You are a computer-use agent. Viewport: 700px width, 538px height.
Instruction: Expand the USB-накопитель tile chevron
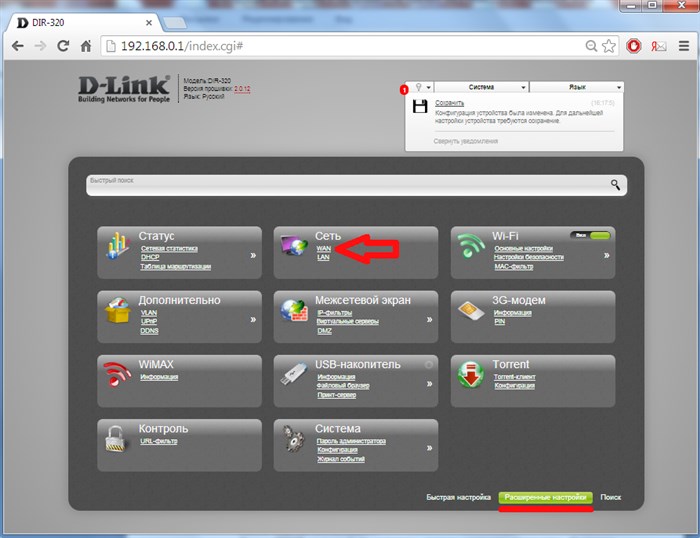[x=429, y=384]
